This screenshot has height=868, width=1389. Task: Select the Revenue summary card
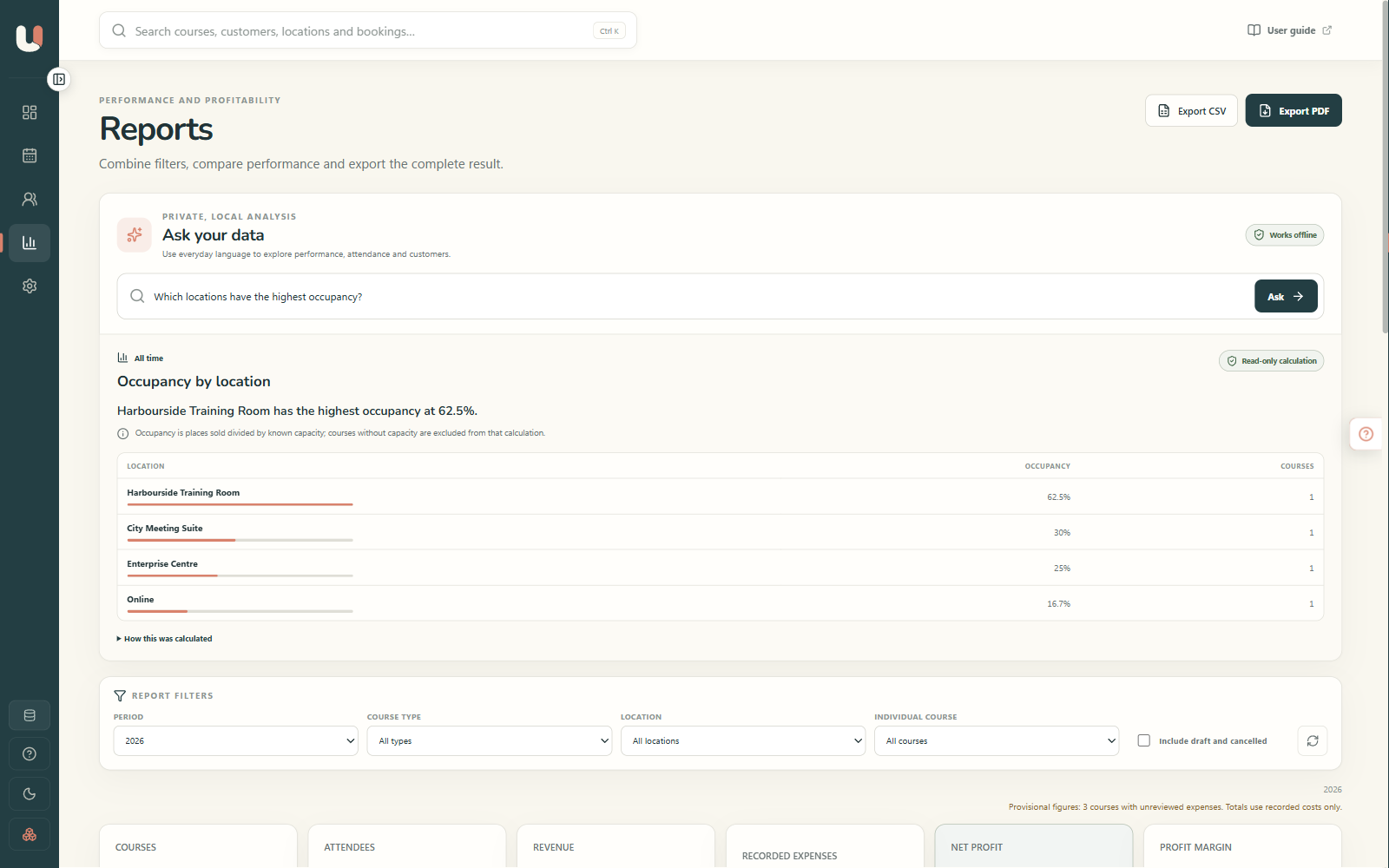[x=616, y=846]
